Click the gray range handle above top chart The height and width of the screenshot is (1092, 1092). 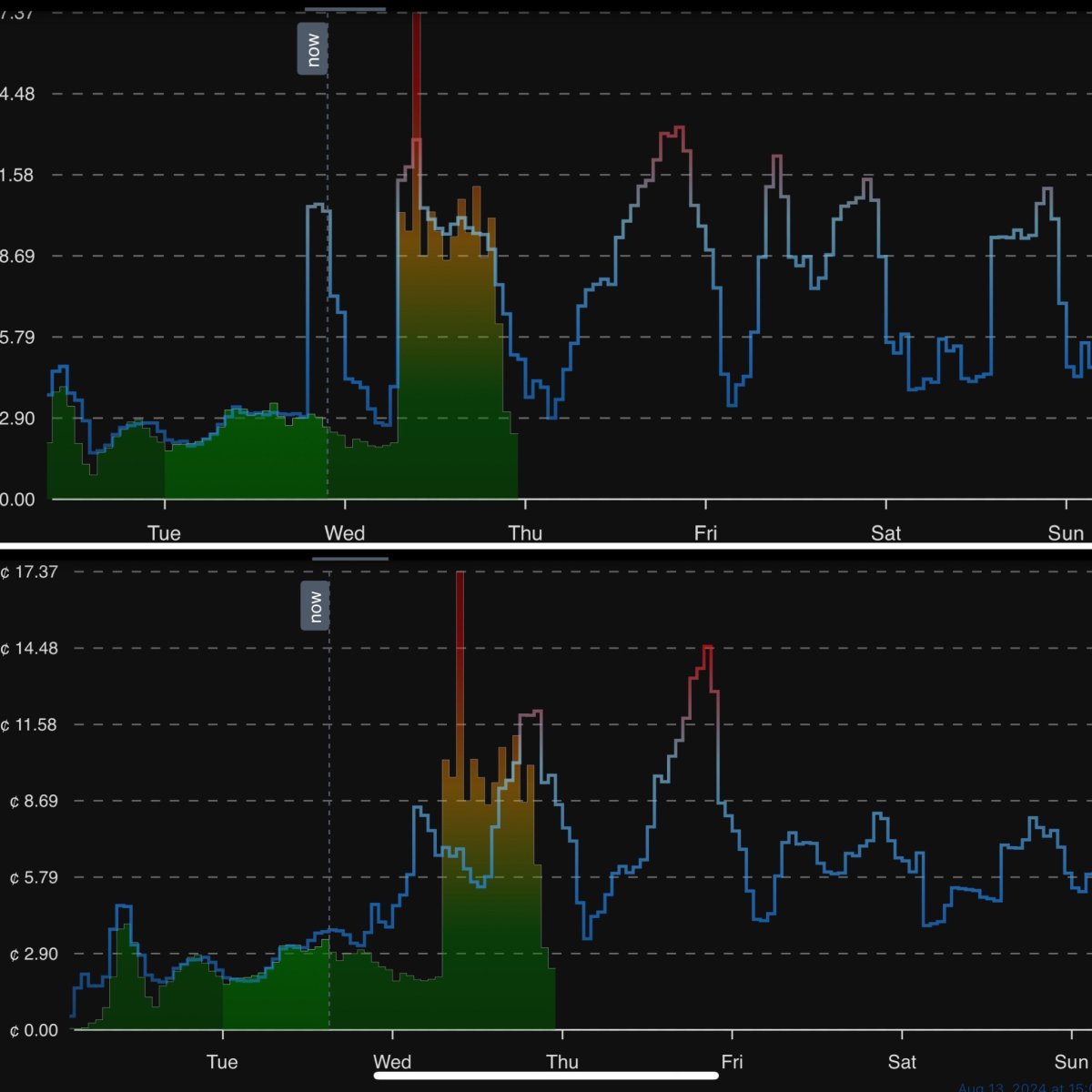click(x=345, y=9)
